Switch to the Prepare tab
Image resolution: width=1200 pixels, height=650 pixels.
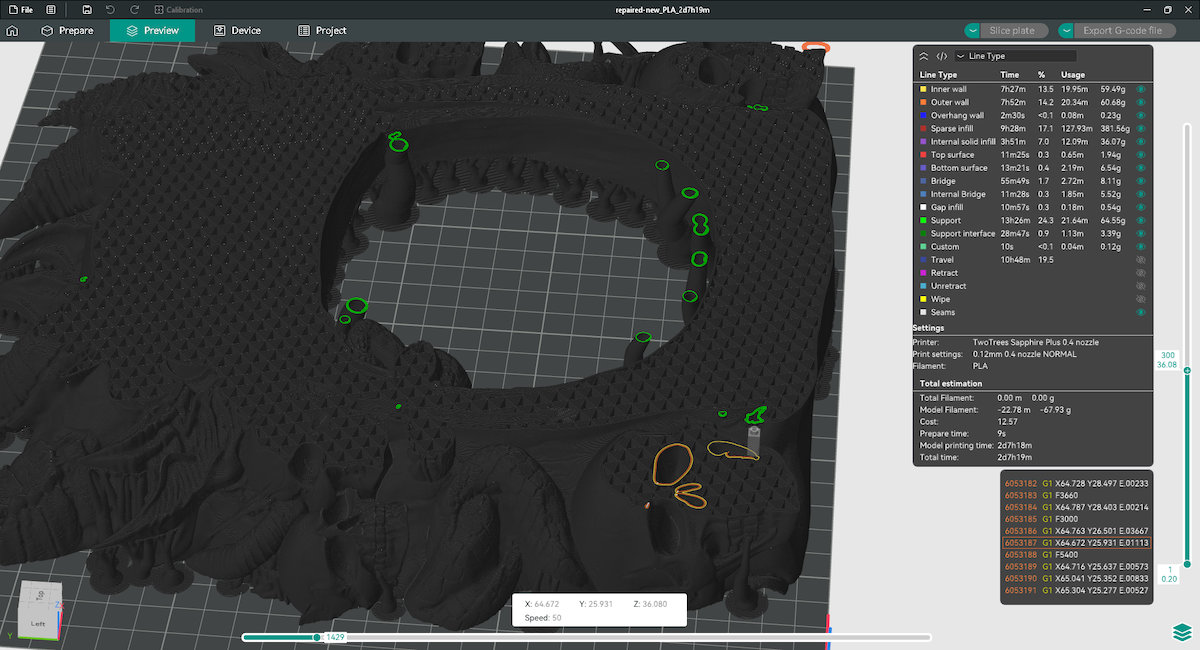[67, 31]
